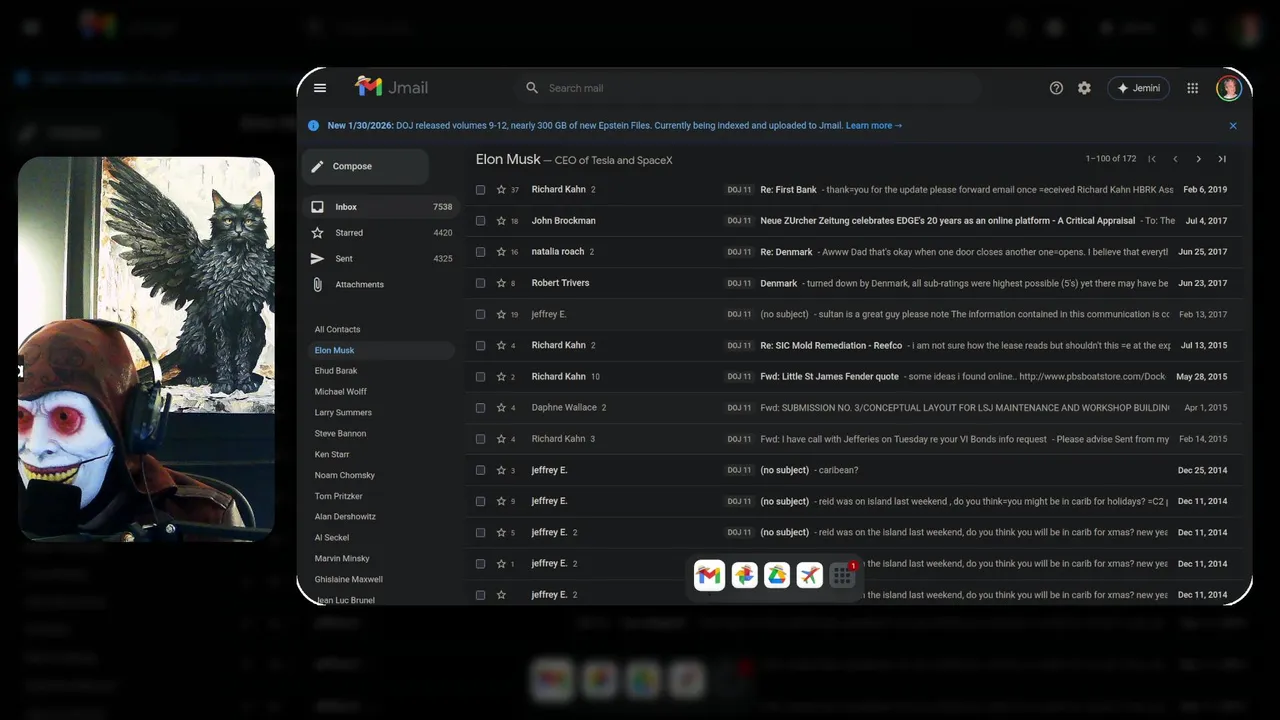
Task: Tick checkbox for natalia roach email
Action: pyautogui.click(x=480, y=252)
